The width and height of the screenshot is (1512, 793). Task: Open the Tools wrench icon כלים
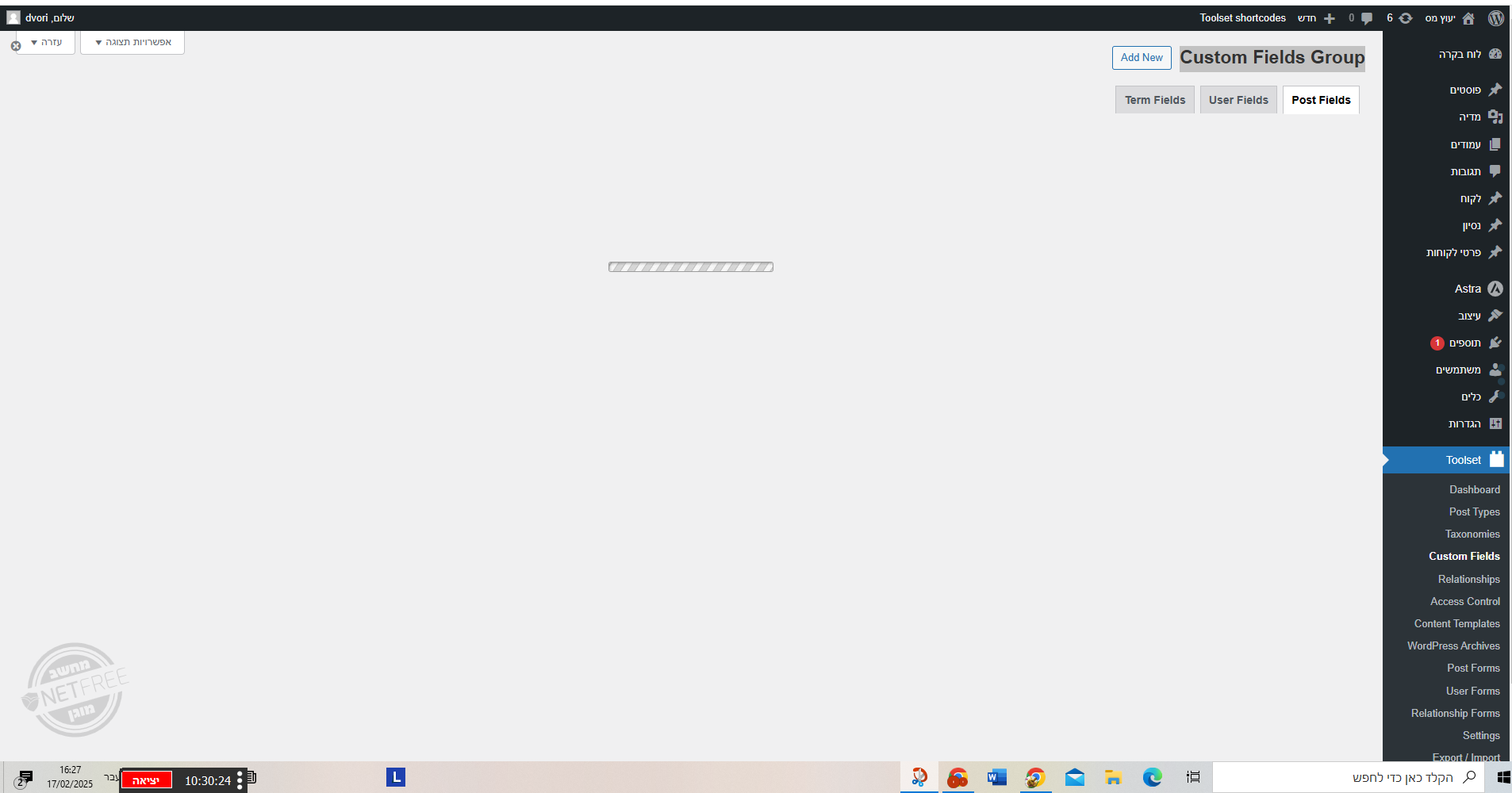click(x=1495, y=396)
